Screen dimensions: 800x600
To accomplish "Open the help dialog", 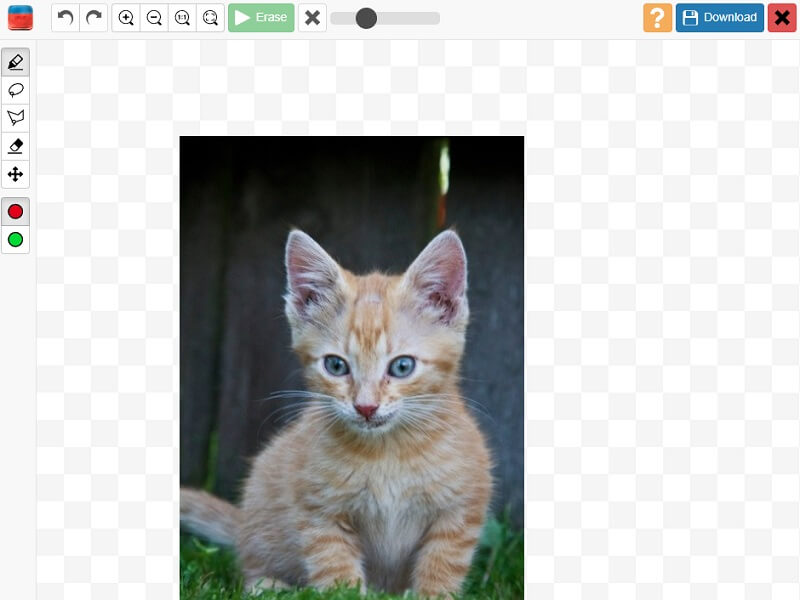I will click(657, 17).
